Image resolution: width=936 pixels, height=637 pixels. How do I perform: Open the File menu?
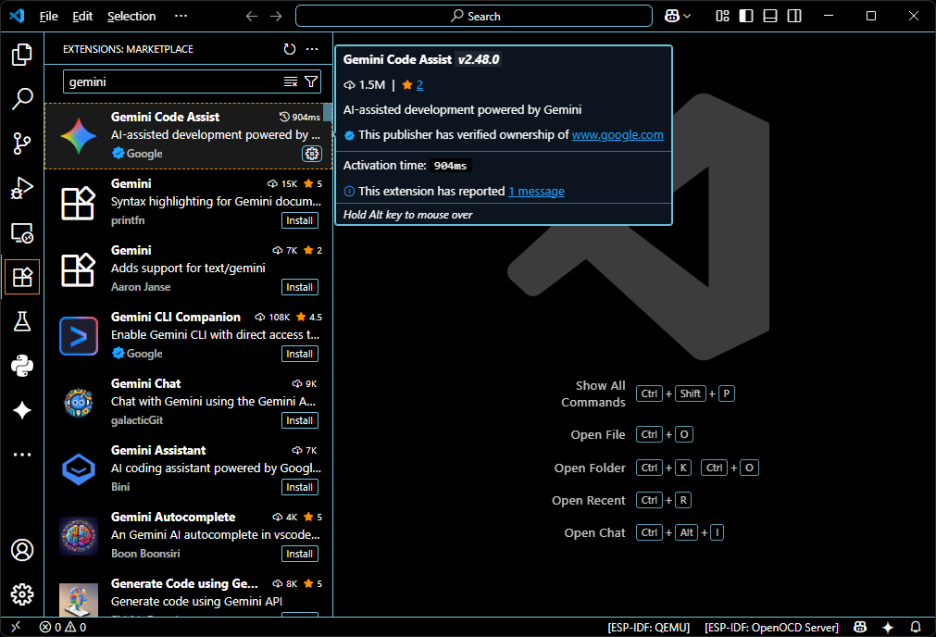[48, 16]
